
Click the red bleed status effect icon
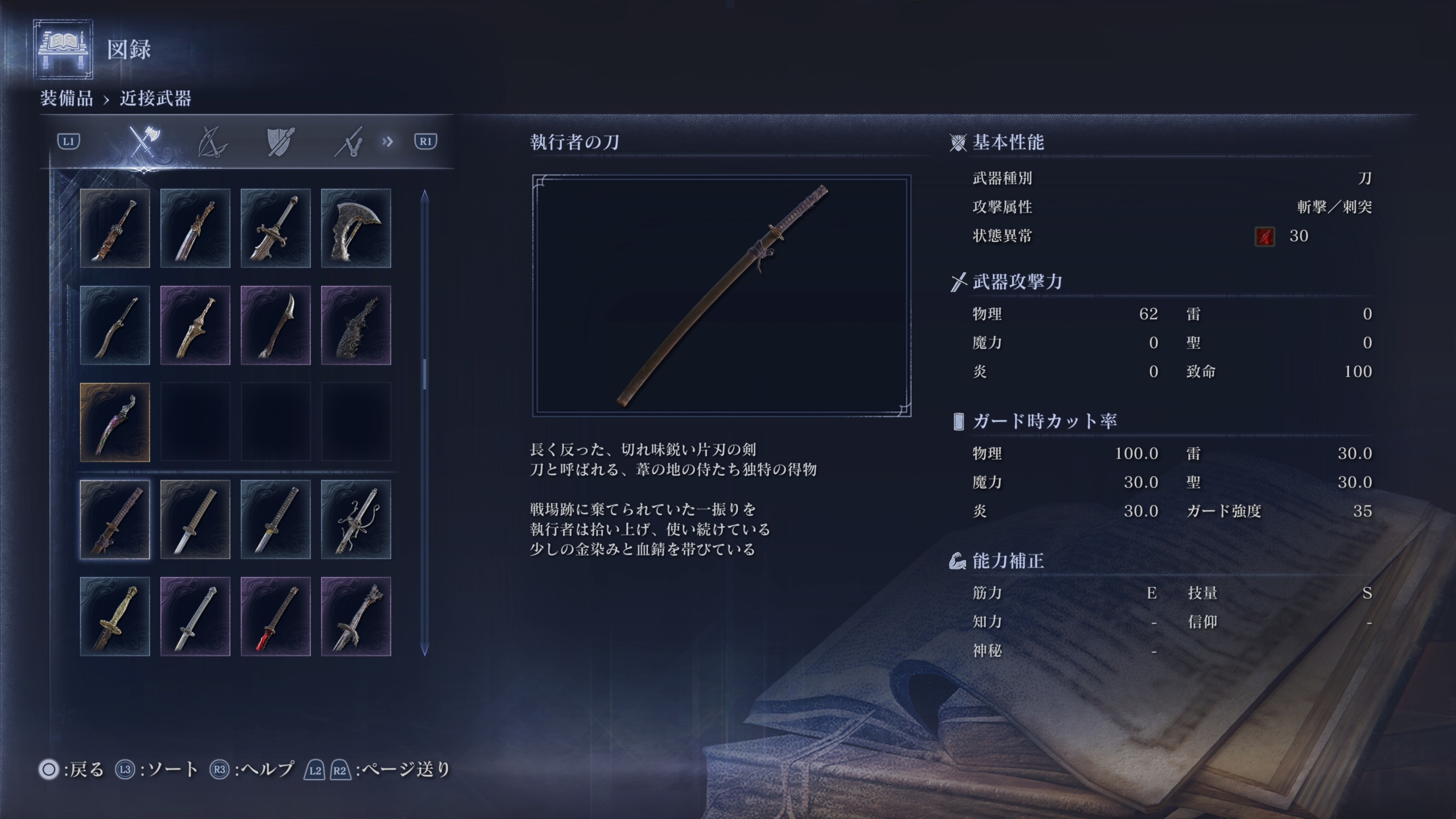pos(1264,237)
